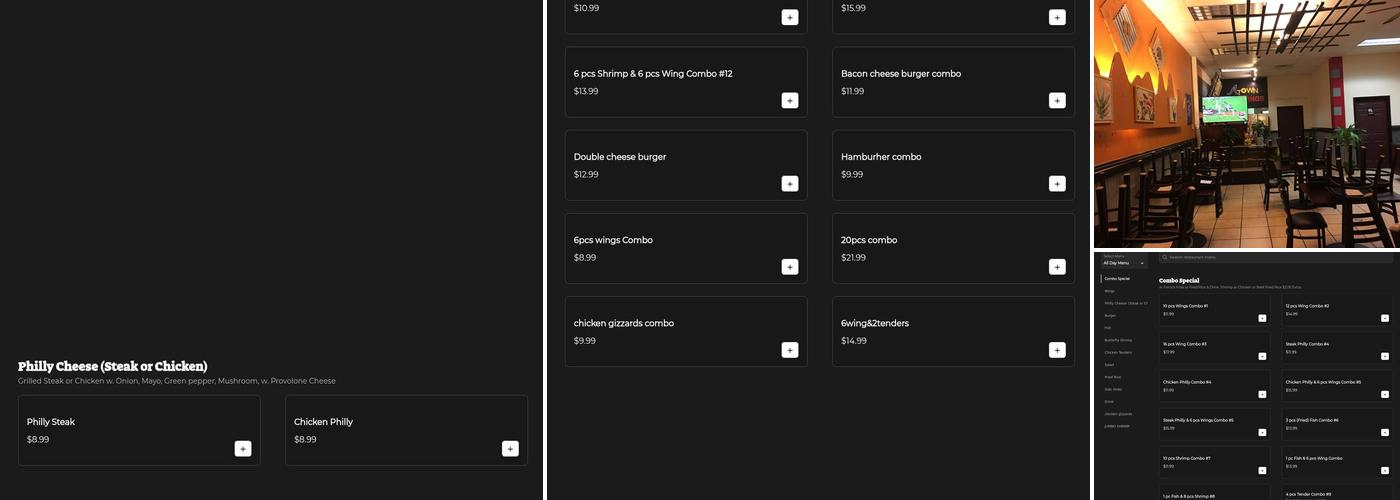The width and height of the screenshot is (1400, 500).
Task: Add 10 pcs Wings Combo #1
Action: coord(1262,318)
